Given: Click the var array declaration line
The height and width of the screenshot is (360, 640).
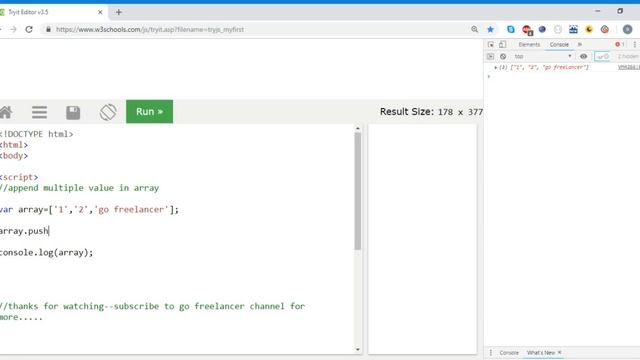Looking at the screenshot, I should click(89, 209).
